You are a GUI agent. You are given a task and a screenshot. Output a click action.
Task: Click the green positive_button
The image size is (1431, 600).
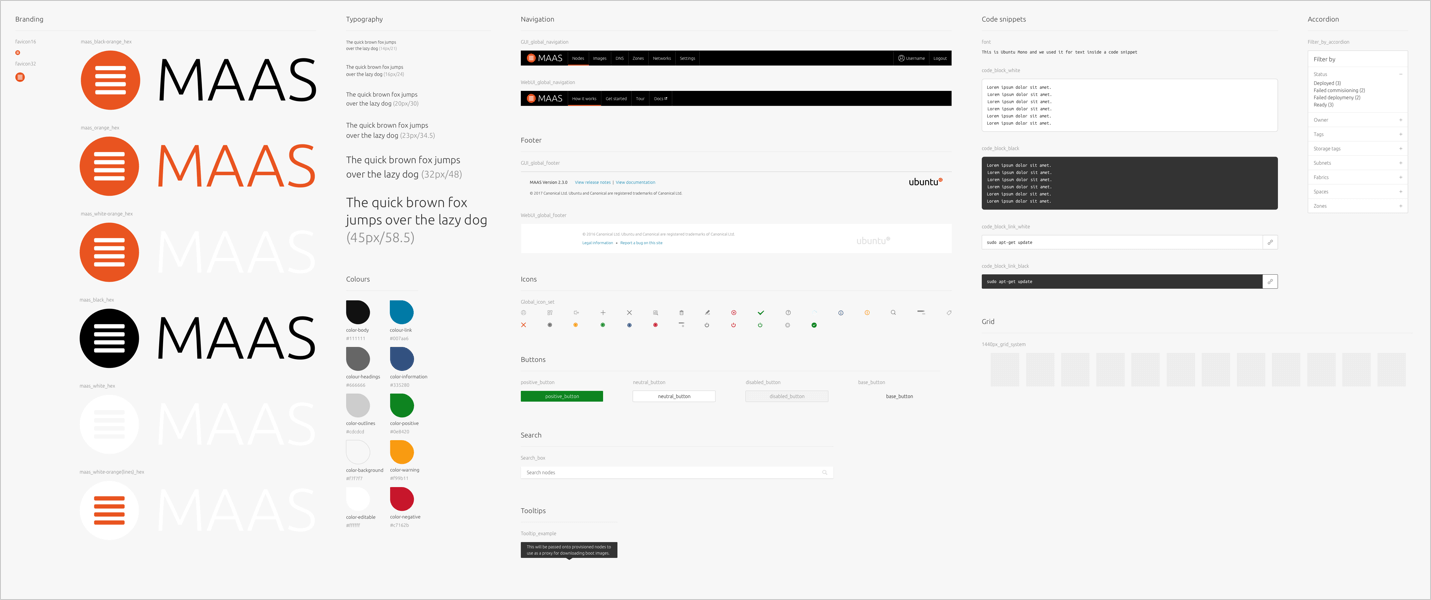click(x=562, y=396)
